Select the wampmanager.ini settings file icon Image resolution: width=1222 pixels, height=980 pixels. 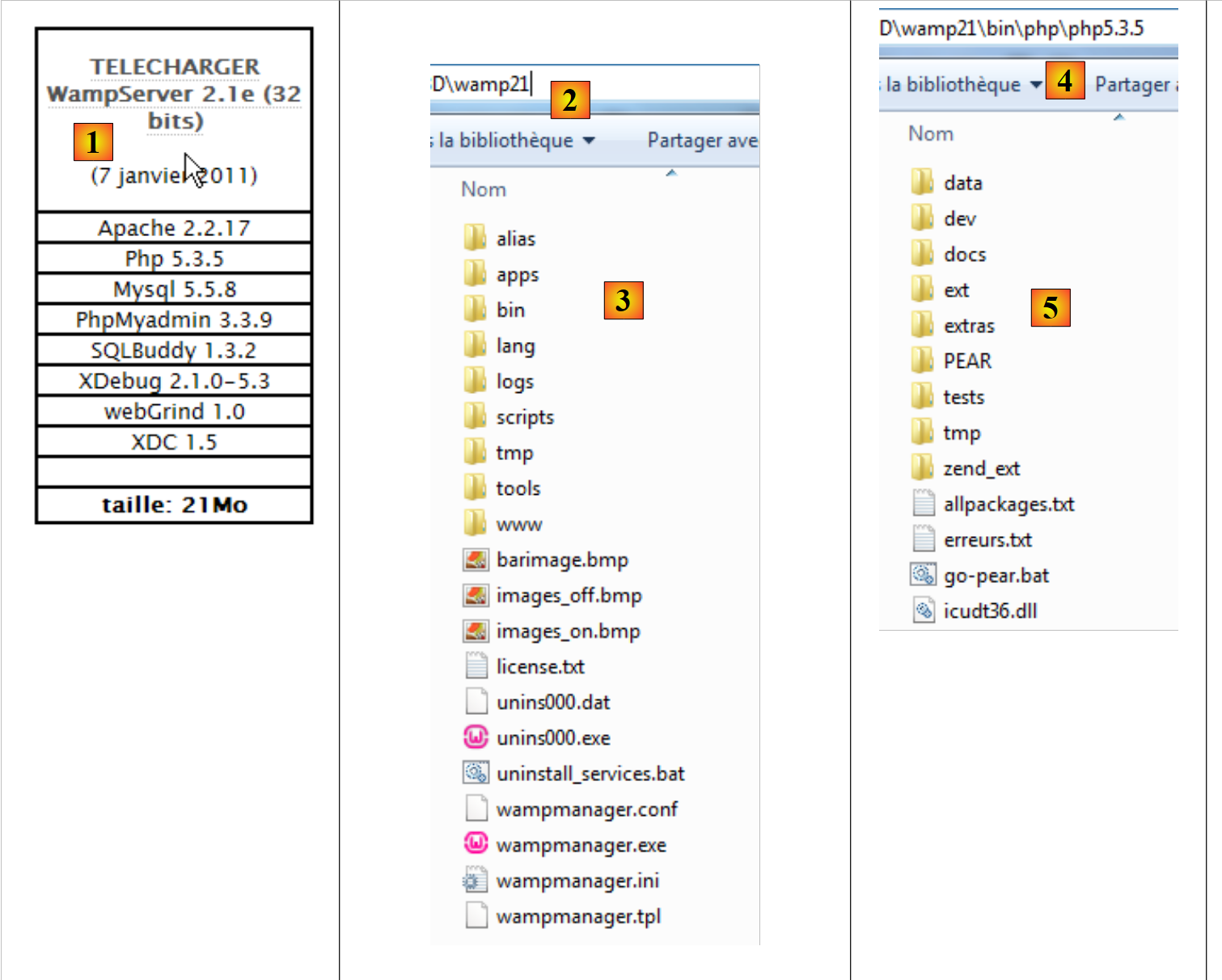[x=476, y=880]
